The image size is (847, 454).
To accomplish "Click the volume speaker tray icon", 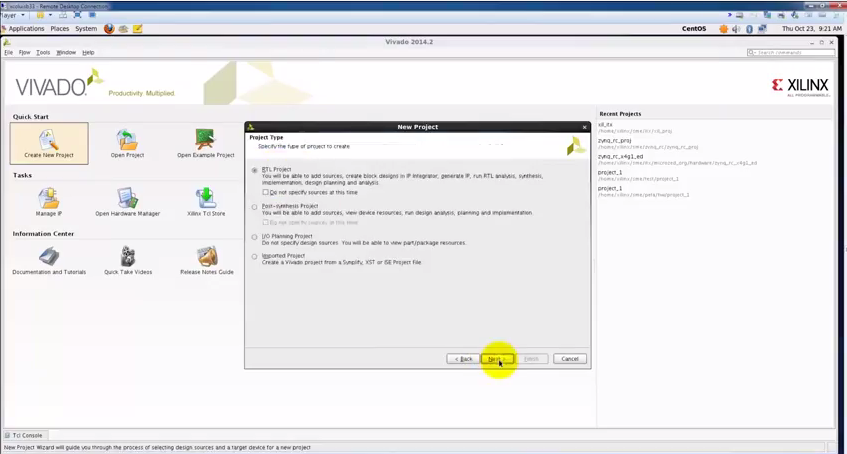I will tap(737, 29).
